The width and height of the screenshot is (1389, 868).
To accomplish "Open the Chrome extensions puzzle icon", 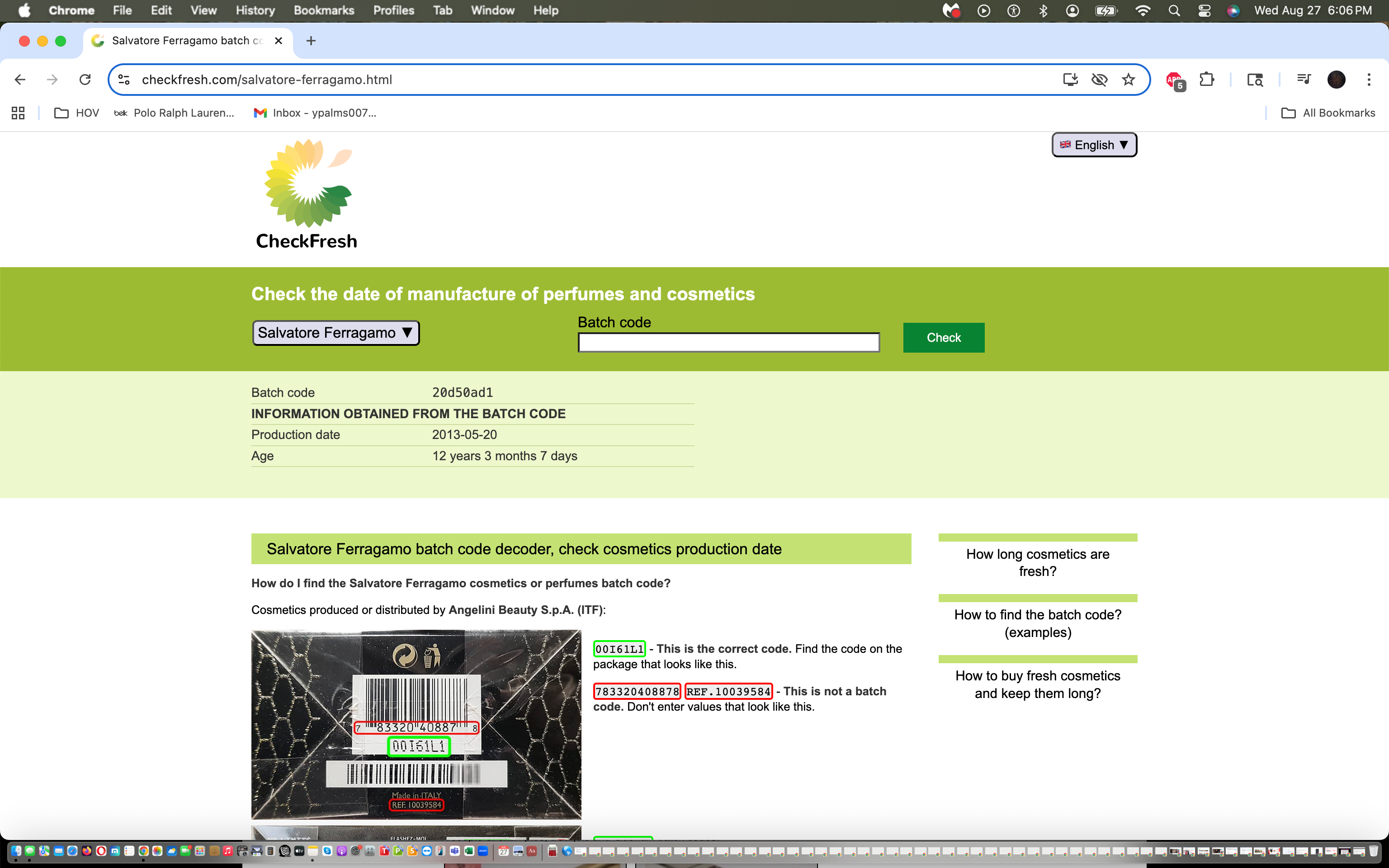I will tap(1206, 80).
